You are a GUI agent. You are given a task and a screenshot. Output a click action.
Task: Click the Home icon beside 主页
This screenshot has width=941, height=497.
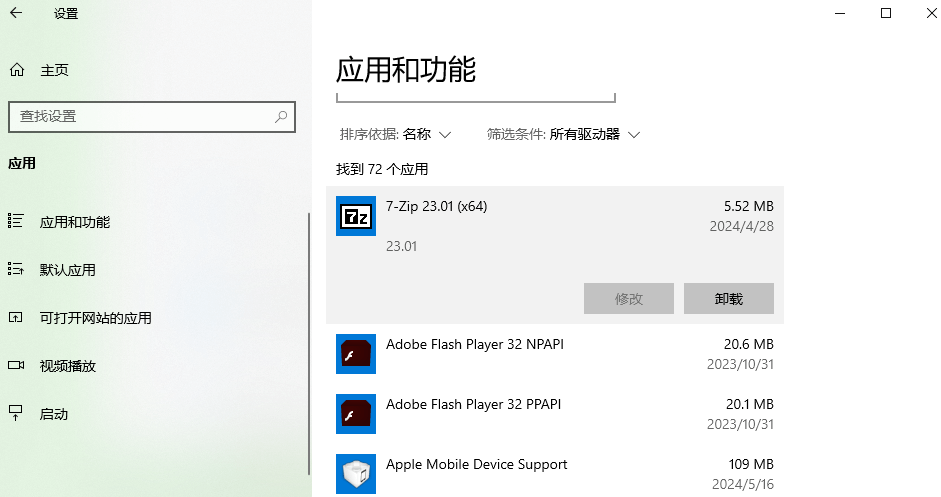[16, 70]
